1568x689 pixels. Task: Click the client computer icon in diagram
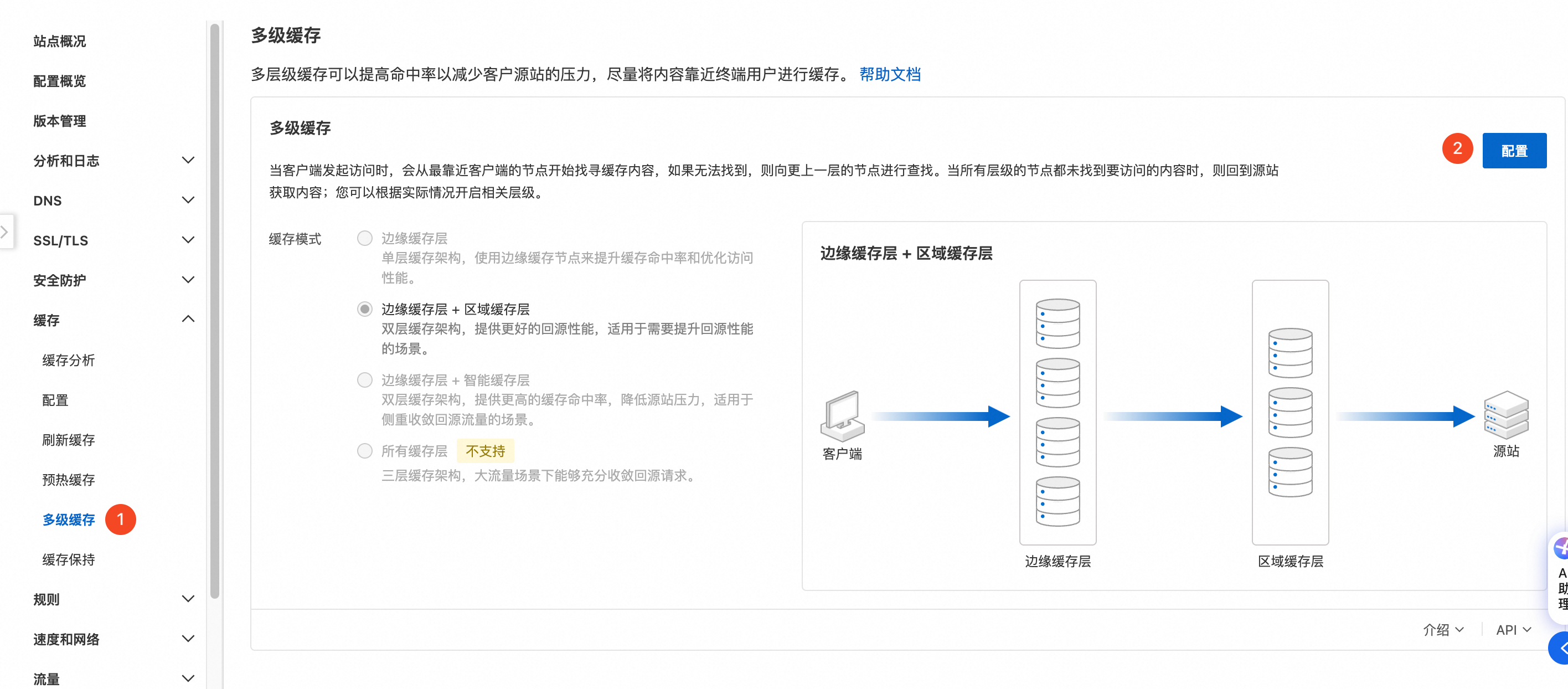[x=843, y=417]
